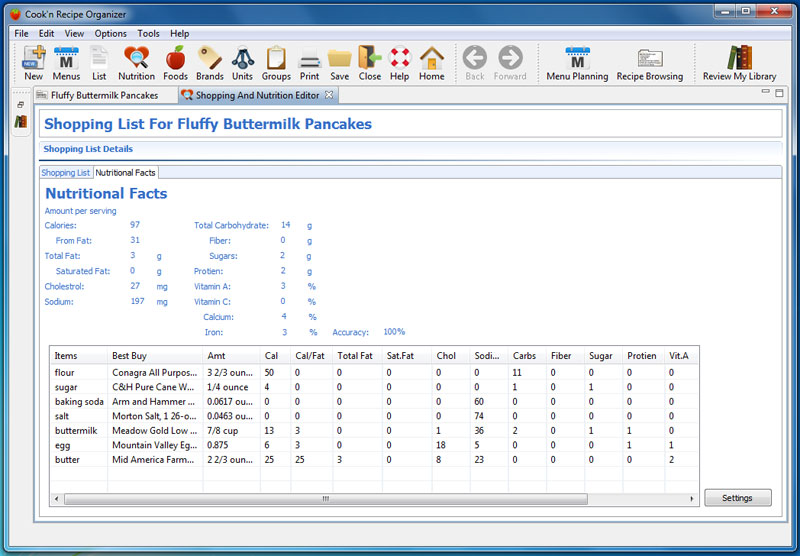Select the salt row item
Image resolution: width=800 pixels, height=556 pixels.
pyautogui.click(x=62, y=416)
